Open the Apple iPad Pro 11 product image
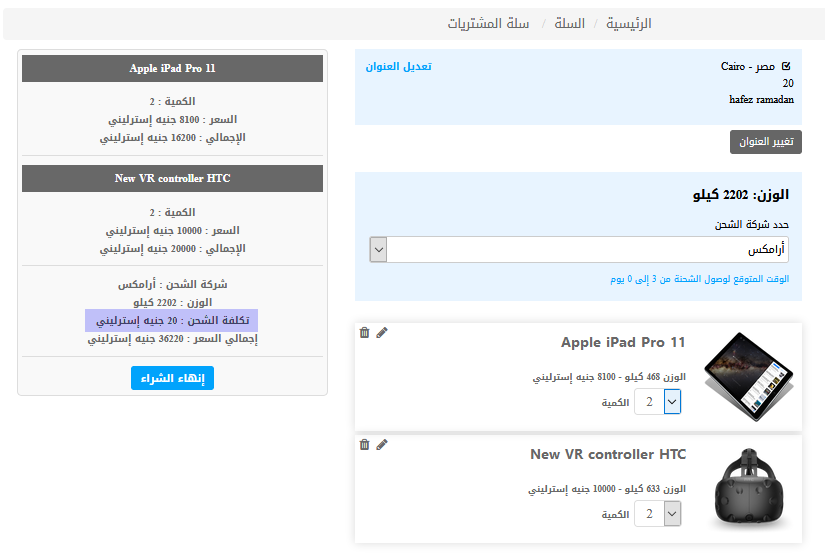 748,377
